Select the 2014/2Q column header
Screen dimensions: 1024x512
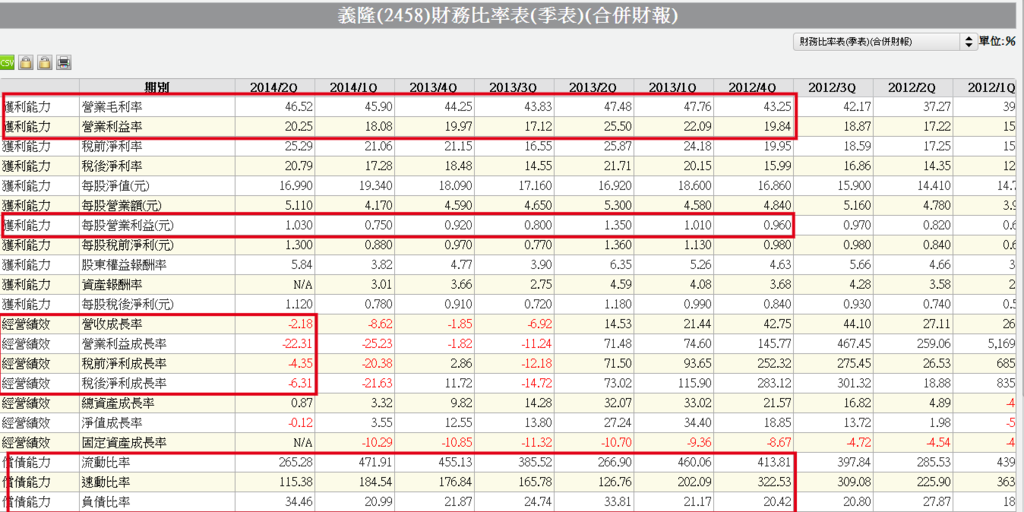(274, 88)
